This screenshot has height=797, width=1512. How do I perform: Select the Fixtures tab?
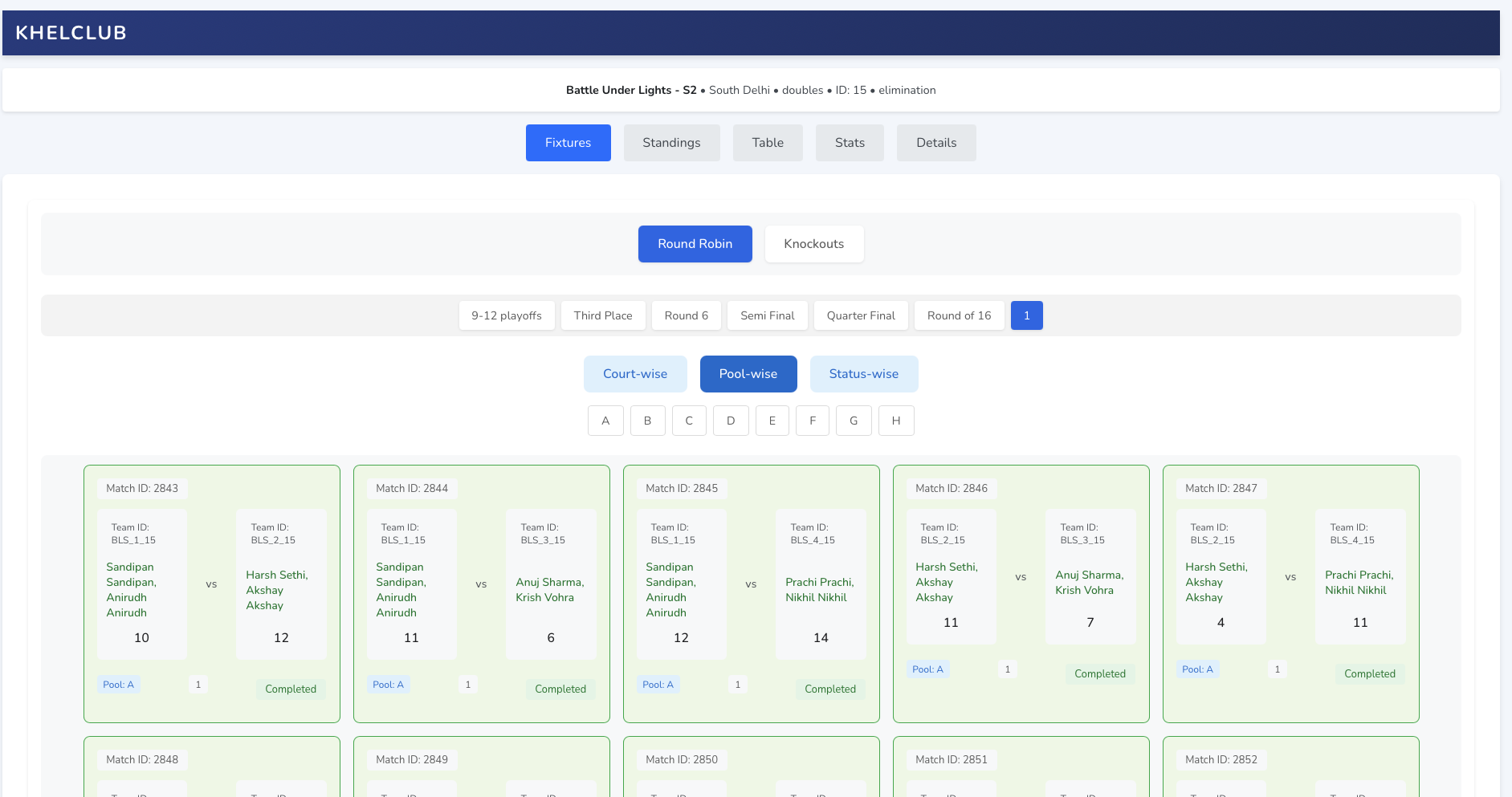click(x=568, y=143)
